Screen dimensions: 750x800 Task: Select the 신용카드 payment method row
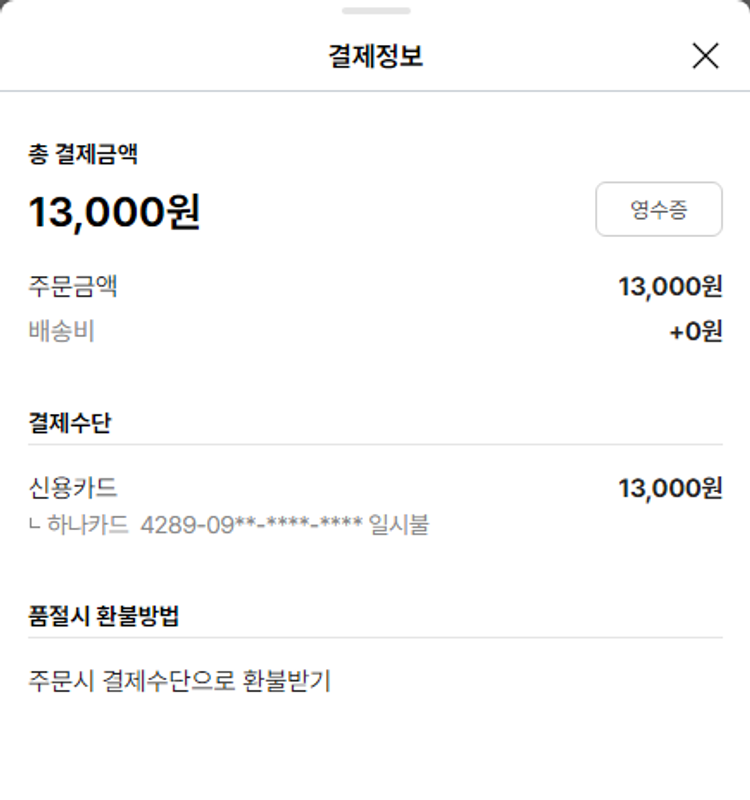click(x=73, y=488)
